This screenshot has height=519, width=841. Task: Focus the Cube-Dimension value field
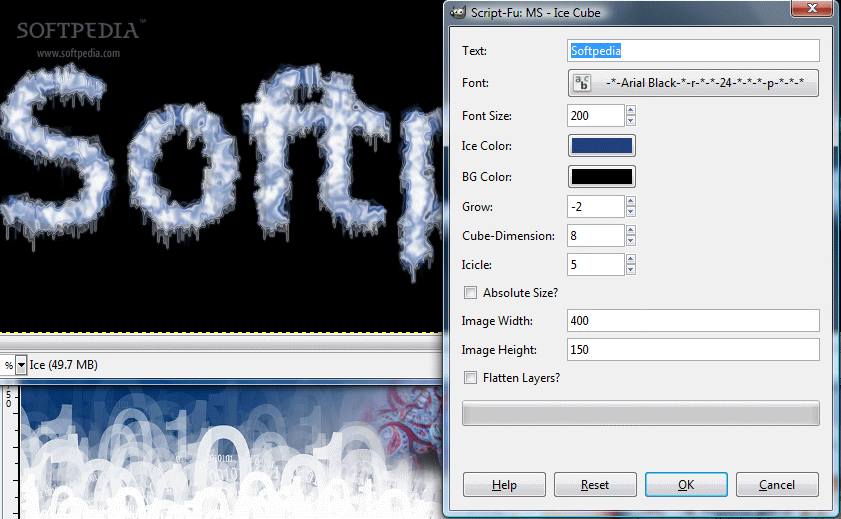[x=595, y=236]
